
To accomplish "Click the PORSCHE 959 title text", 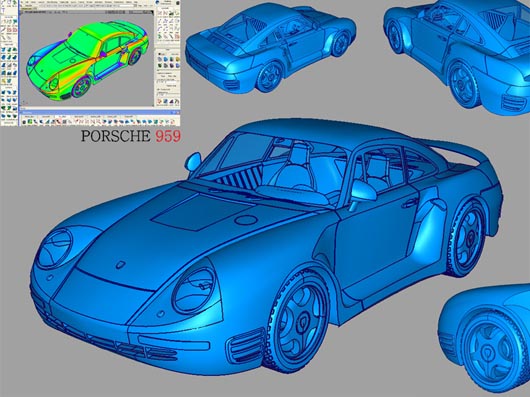I will pos(130,136).
